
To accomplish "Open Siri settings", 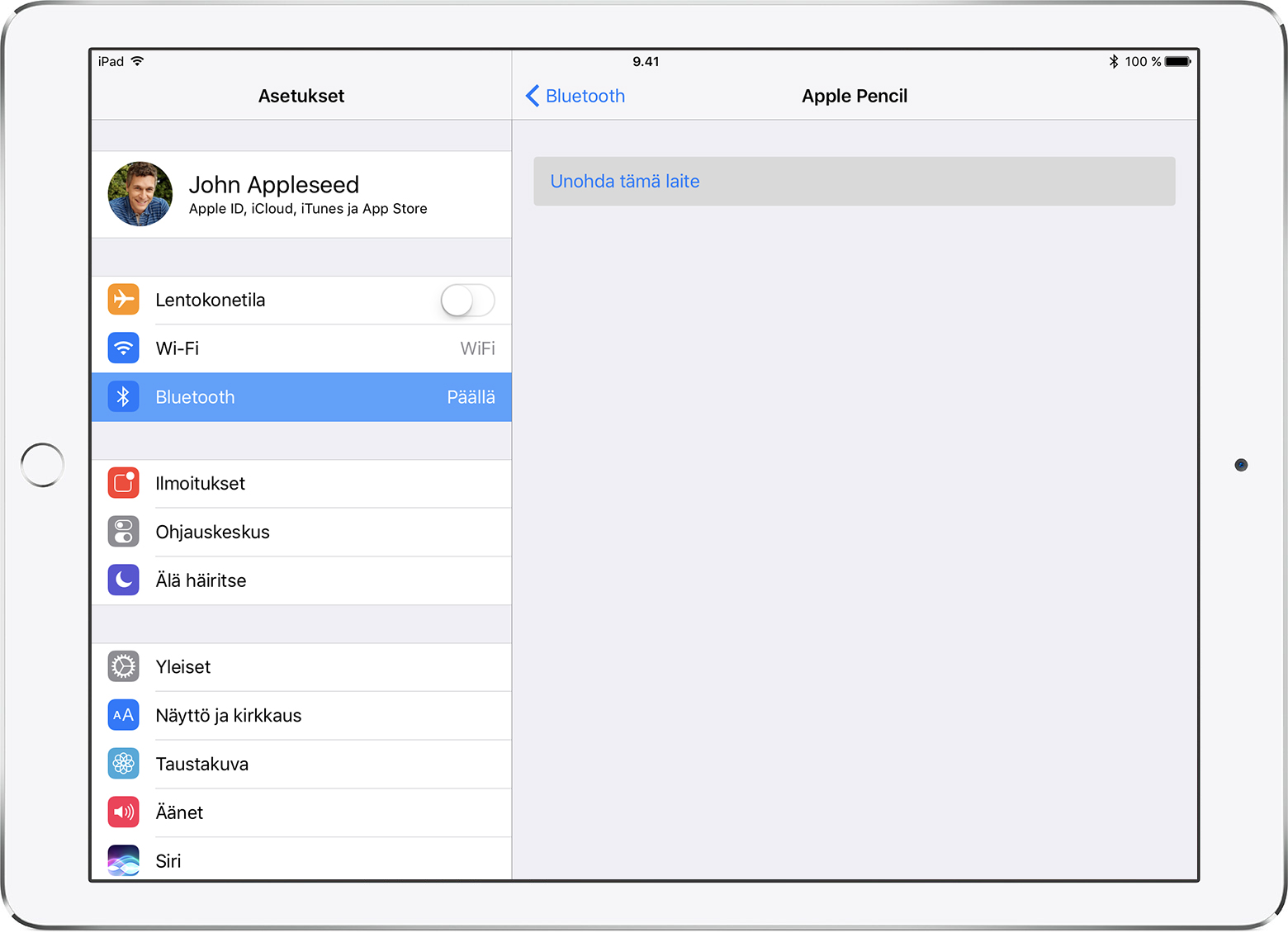I will pyautogui.click(x=301, y=860).
